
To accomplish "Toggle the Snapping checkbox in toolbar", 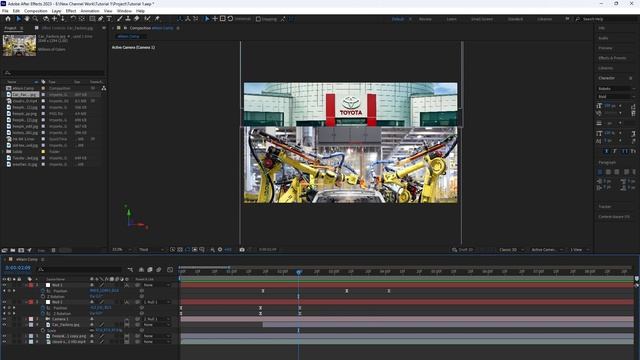I will point(258,19).
